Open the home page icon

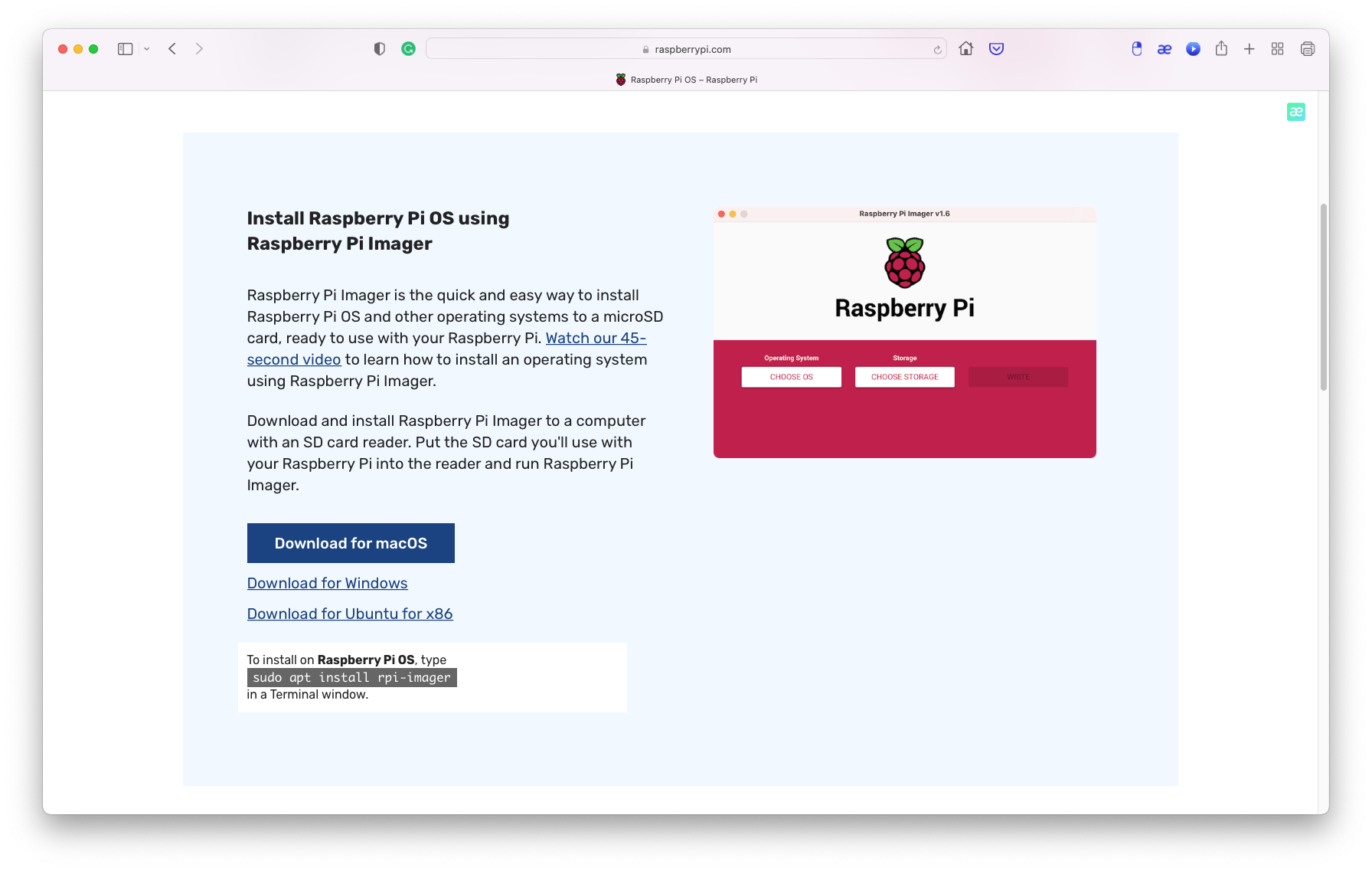(966, 48)
